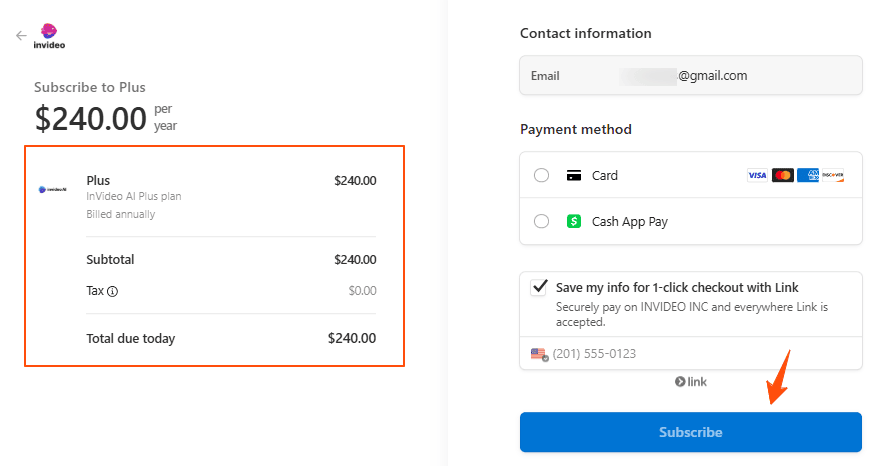This screenshot has height=466, width=880.
Task: Click the $240.00 per year price
Action: (106, 118)
